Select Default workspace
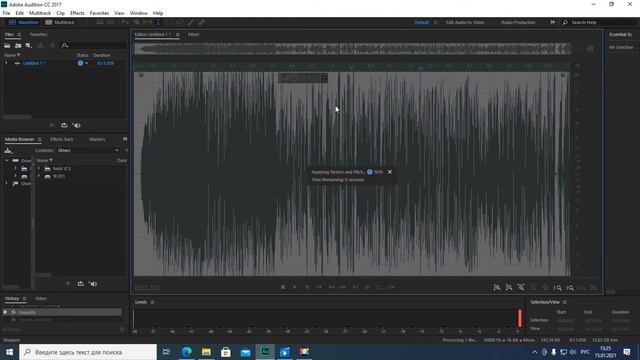The height and width of the screenshot is (360, 640). click(x=422, y=22)
